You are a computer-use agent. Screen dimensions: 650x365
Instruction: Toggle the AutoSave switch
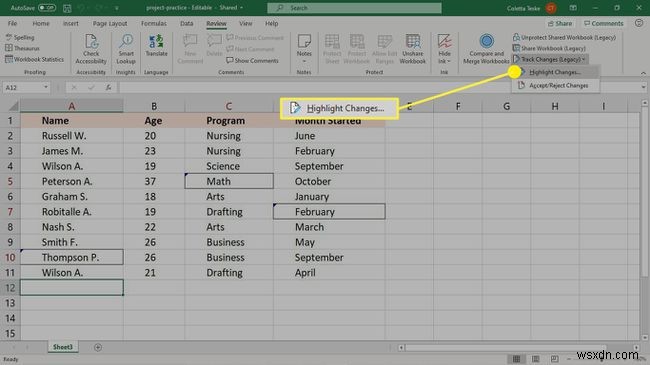pyautogui.click(x=47, y=8)
